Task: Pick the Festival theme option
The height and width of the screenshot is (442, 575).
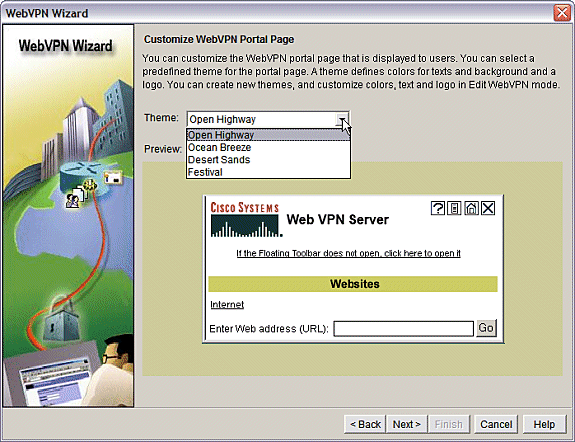Action: tap(268, 172)
